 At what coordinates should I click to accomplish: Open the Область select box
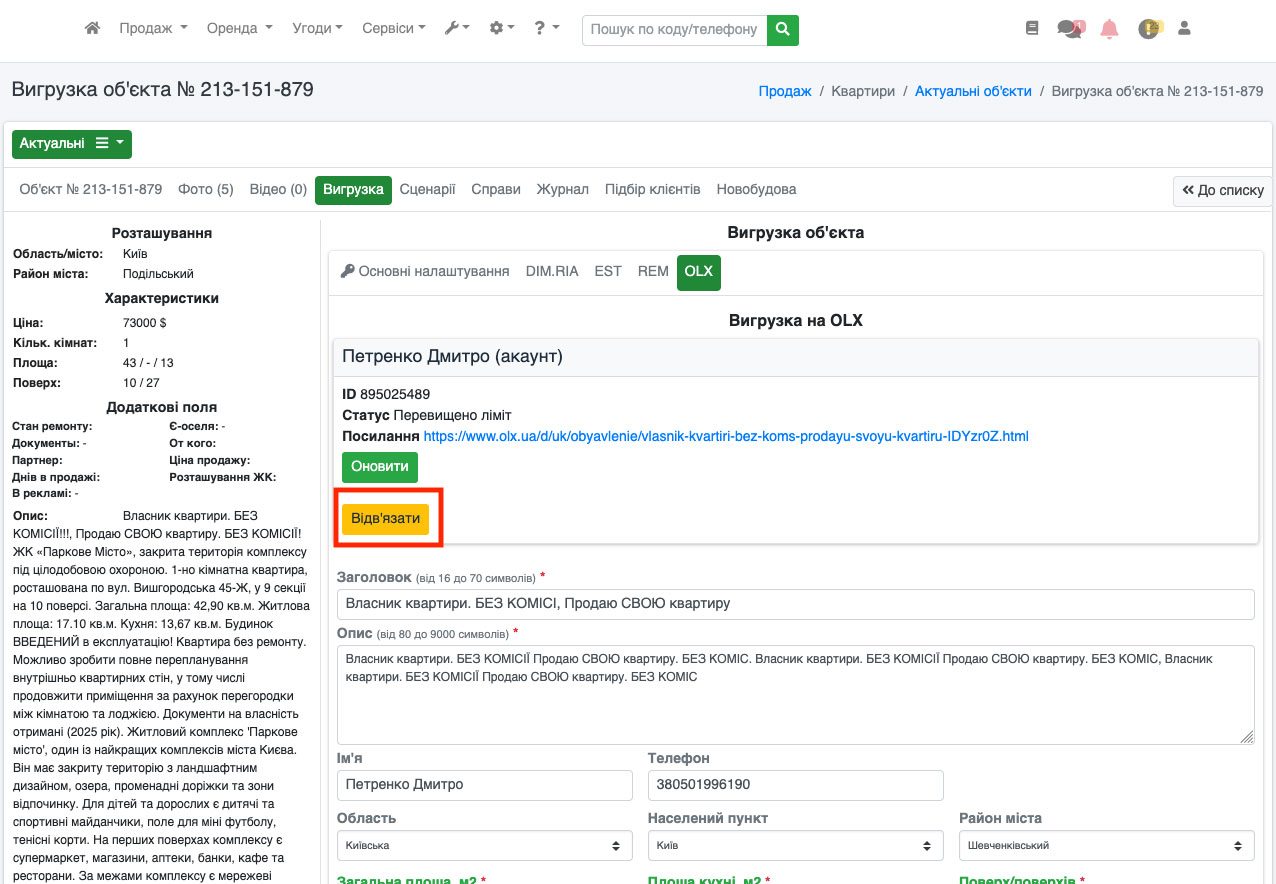click(485, 845)
